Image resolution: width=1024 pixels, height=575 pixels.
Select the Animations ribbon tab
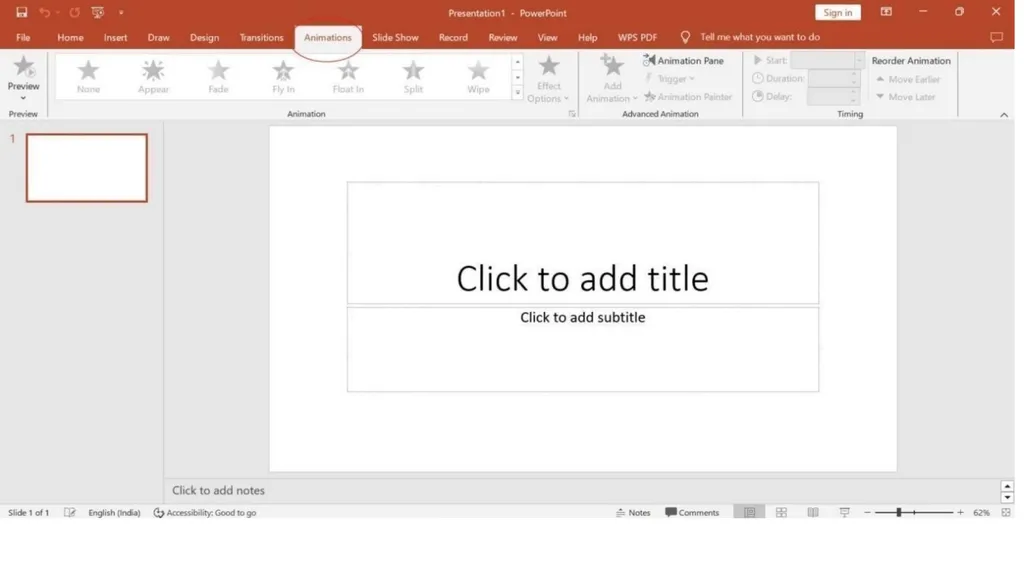(x=328, y=37)
